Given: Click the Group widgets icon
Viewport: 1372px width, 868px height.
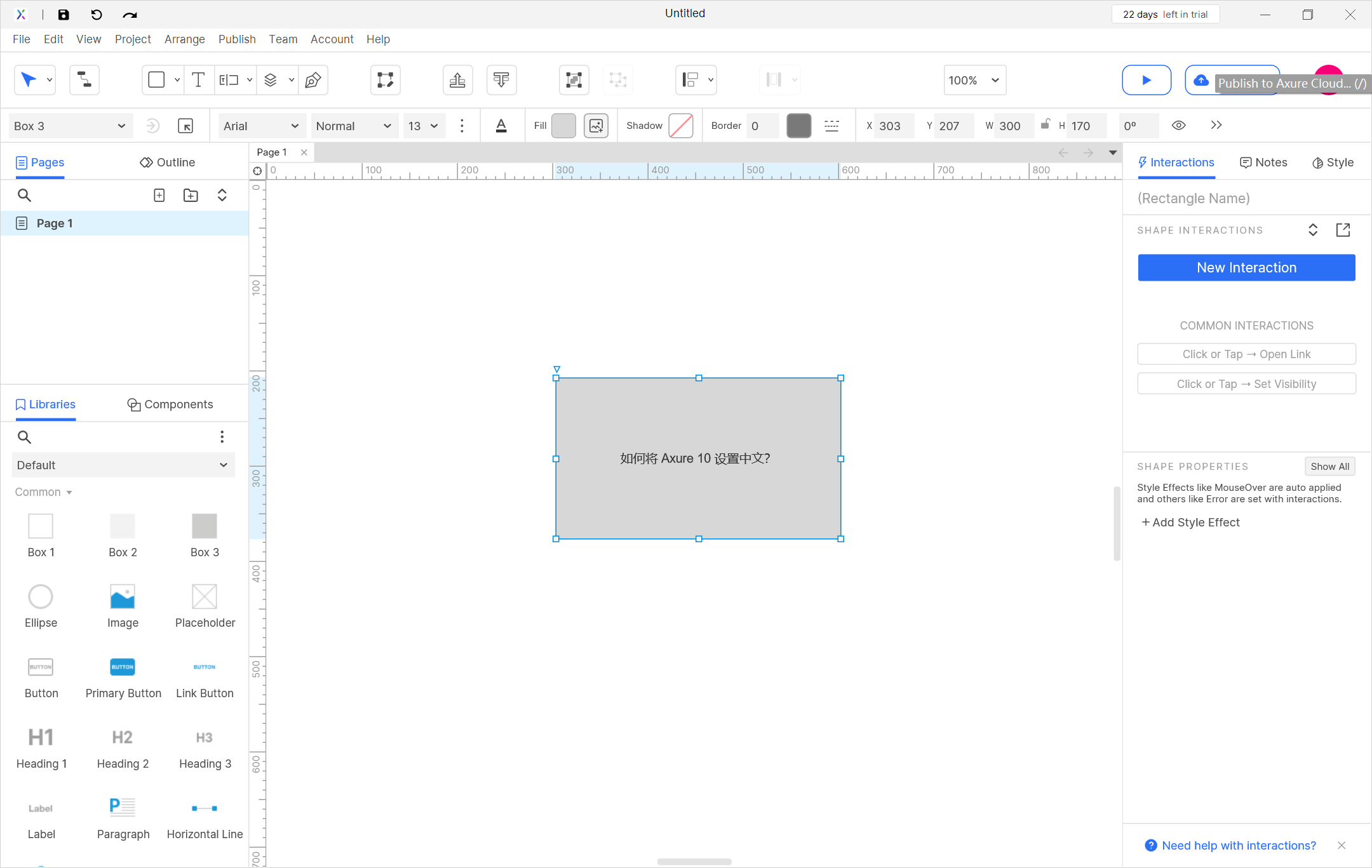Looking at the screenshot, I should (574, 80).
